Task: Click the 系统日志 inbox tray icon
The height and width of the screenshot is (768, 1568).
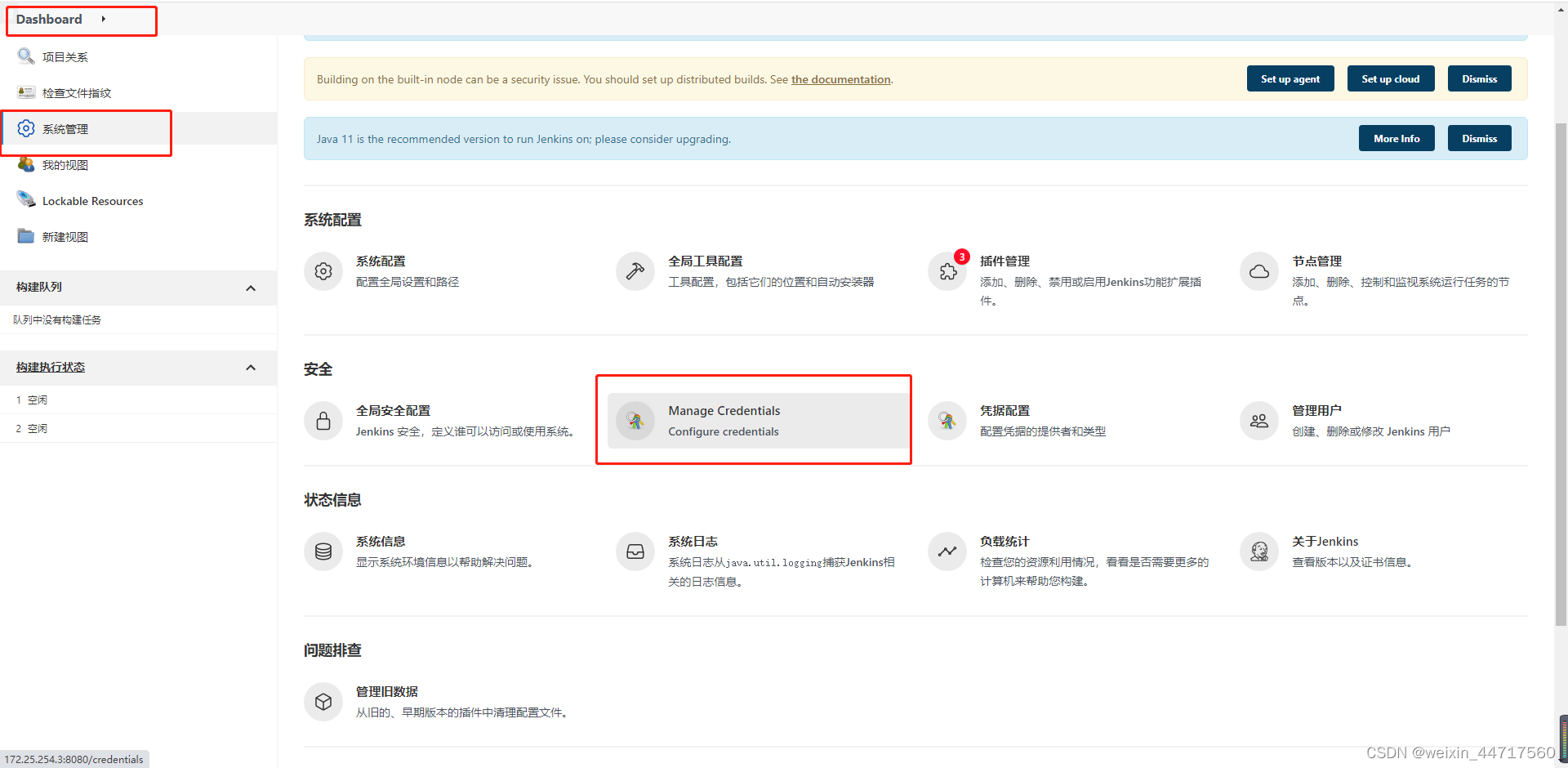Action: coord(635,551)
